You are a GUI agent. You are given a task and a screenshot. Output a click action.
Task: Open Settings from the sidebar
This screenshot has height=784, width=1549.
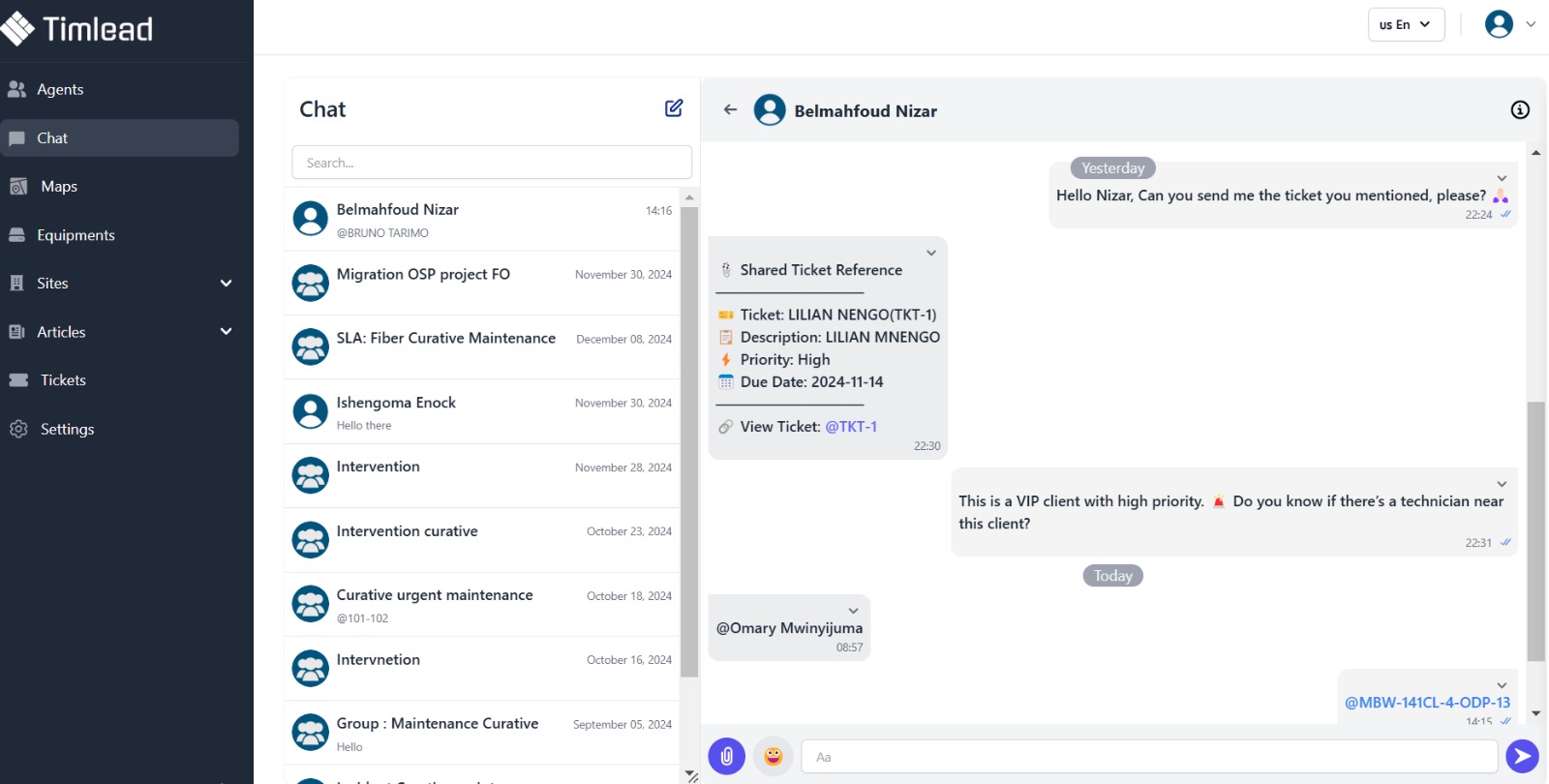[67, 429]
